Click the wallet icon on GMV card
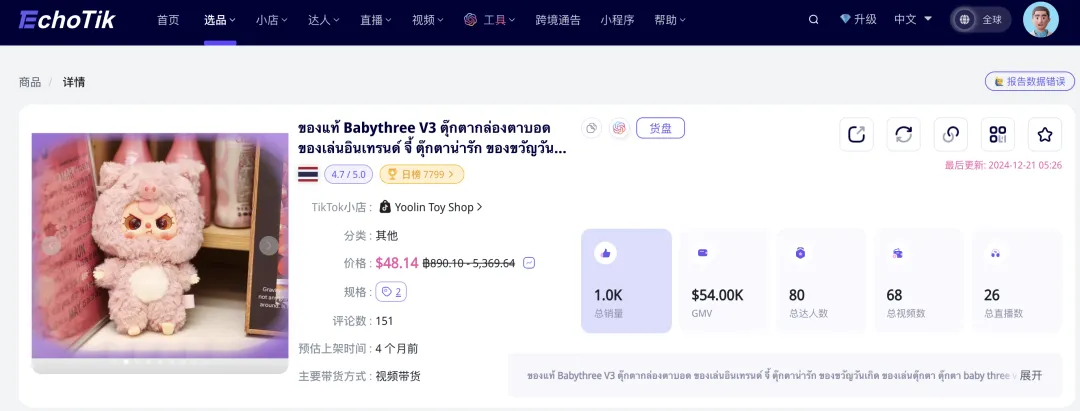Viewport: 1080px width, 411px height. click(x=703, y=253)
